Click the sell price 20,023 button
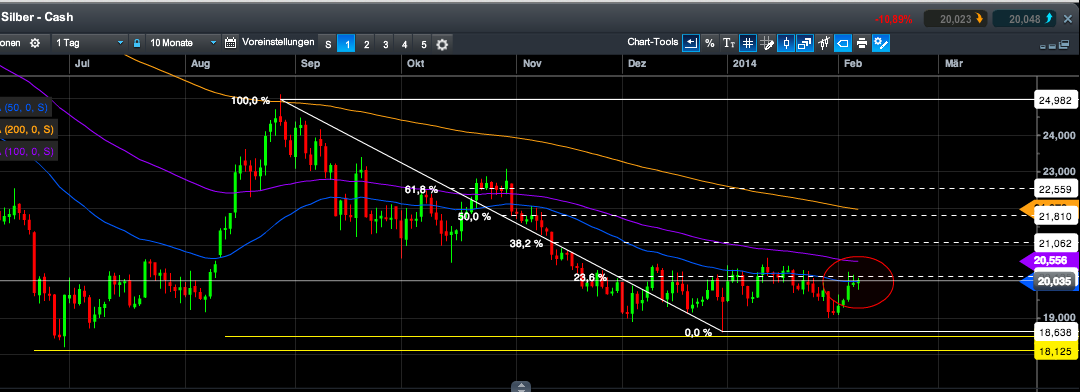 point(955,19)
